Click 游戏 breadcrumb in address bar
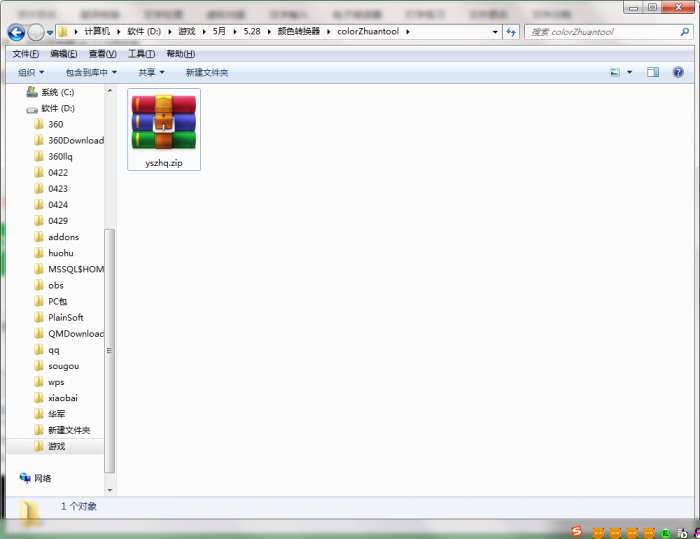Viewport: 700px width, 539px height. (187, 31)
